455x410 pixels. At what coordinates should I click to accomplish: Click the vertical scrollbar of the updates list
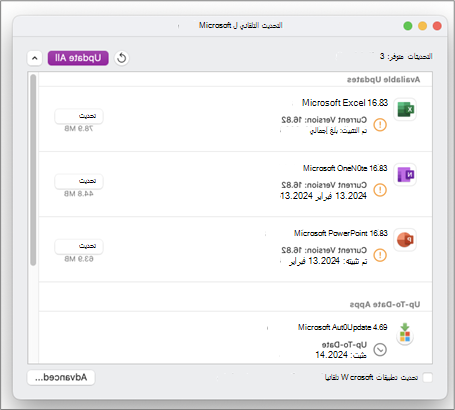tap(33, 170)
